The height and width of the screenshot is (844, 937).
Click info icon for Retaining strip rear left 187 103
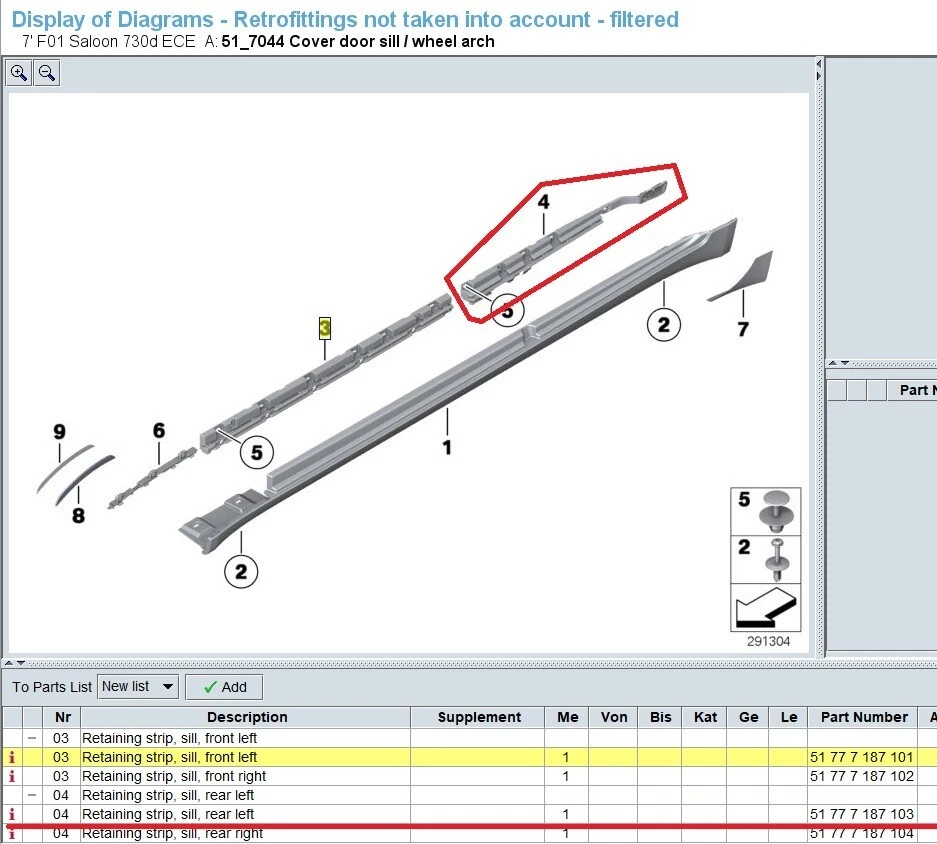pos(11,814)
